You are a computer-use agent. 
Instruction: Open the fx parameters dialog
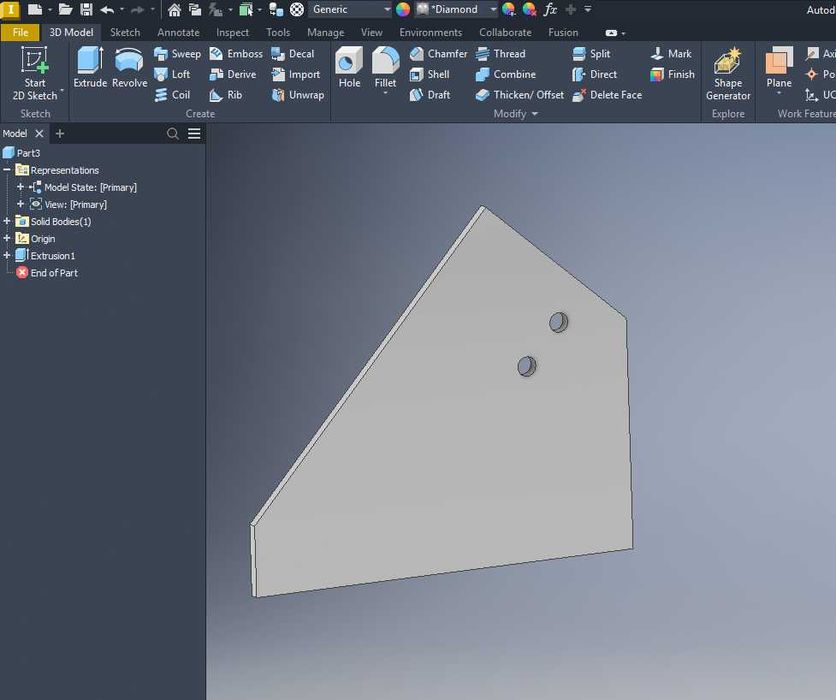550,9
